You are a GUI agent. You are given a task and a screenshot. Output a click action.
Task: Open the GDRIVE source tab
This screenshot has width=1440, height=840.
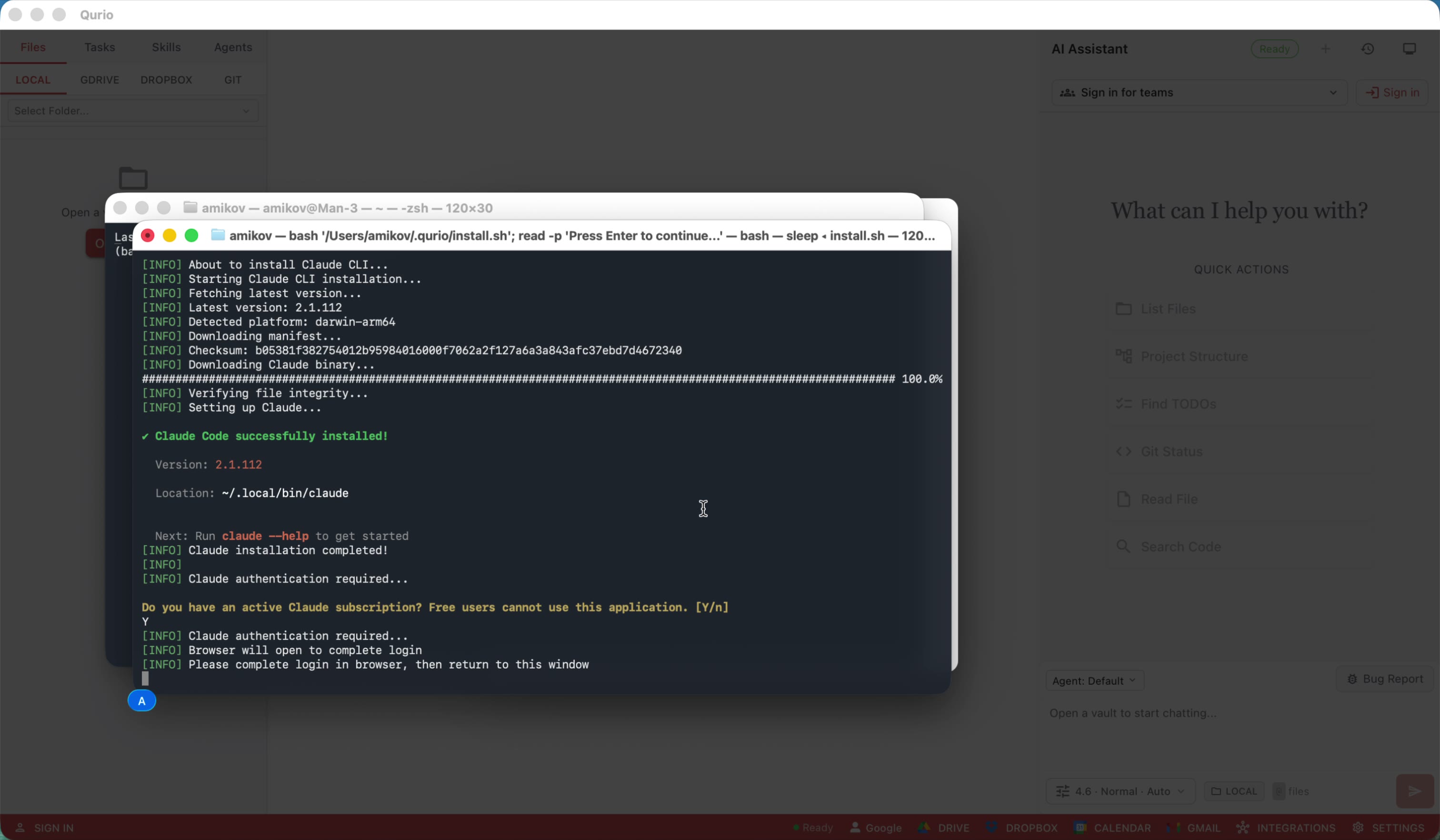pyautogui.click(x=100, y=80)
